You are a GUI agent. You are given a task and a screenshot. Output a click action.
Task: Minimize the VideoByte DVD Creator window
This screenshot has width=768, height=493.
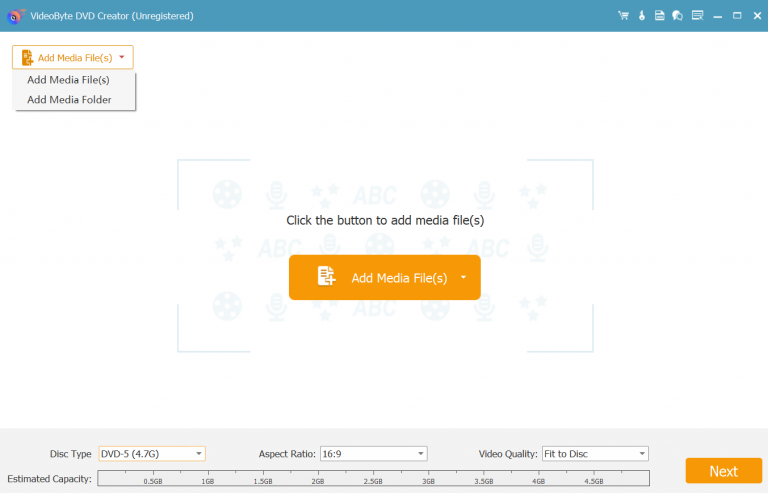click(x=719, y=16)
